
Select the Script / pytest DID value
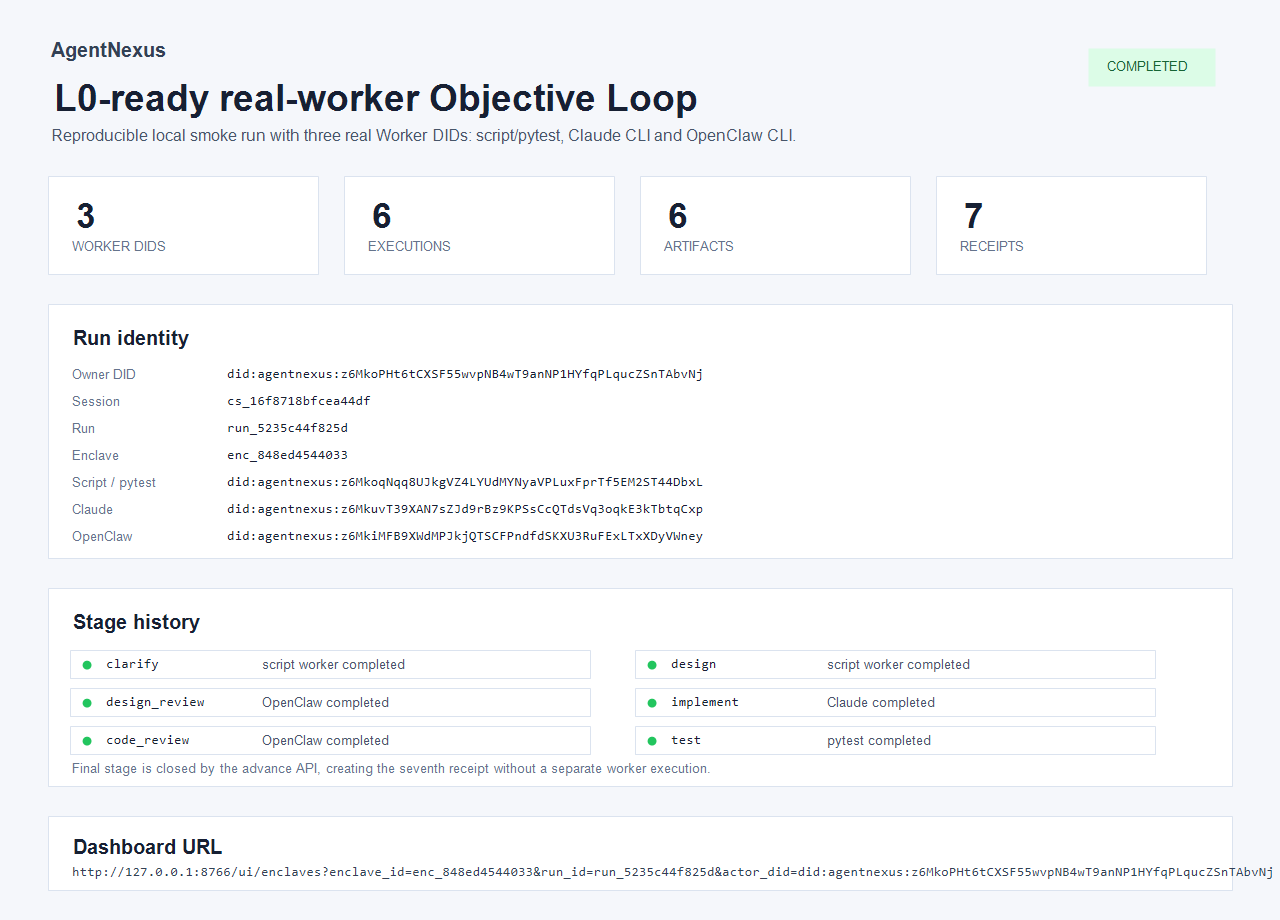click(x=465, y=482)
